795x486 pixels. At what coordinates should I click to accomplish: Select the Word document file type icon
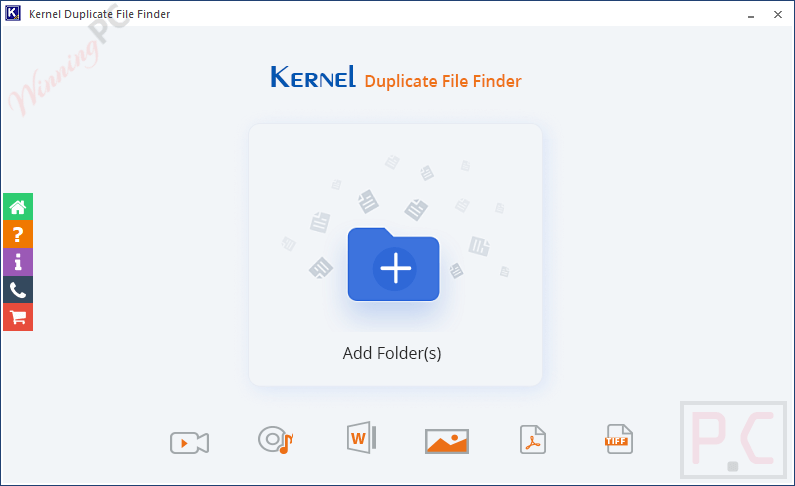362,437
